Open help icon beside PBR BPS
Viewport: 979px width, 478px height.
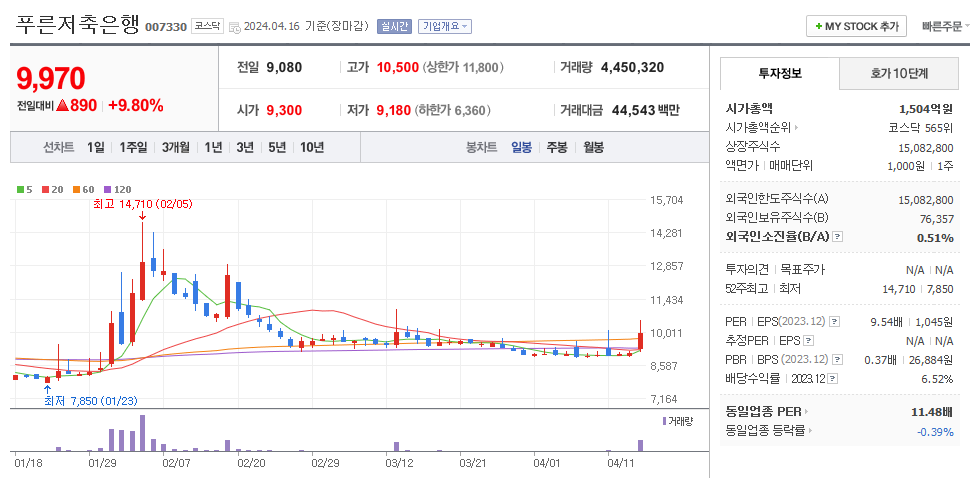coord(836,360)
